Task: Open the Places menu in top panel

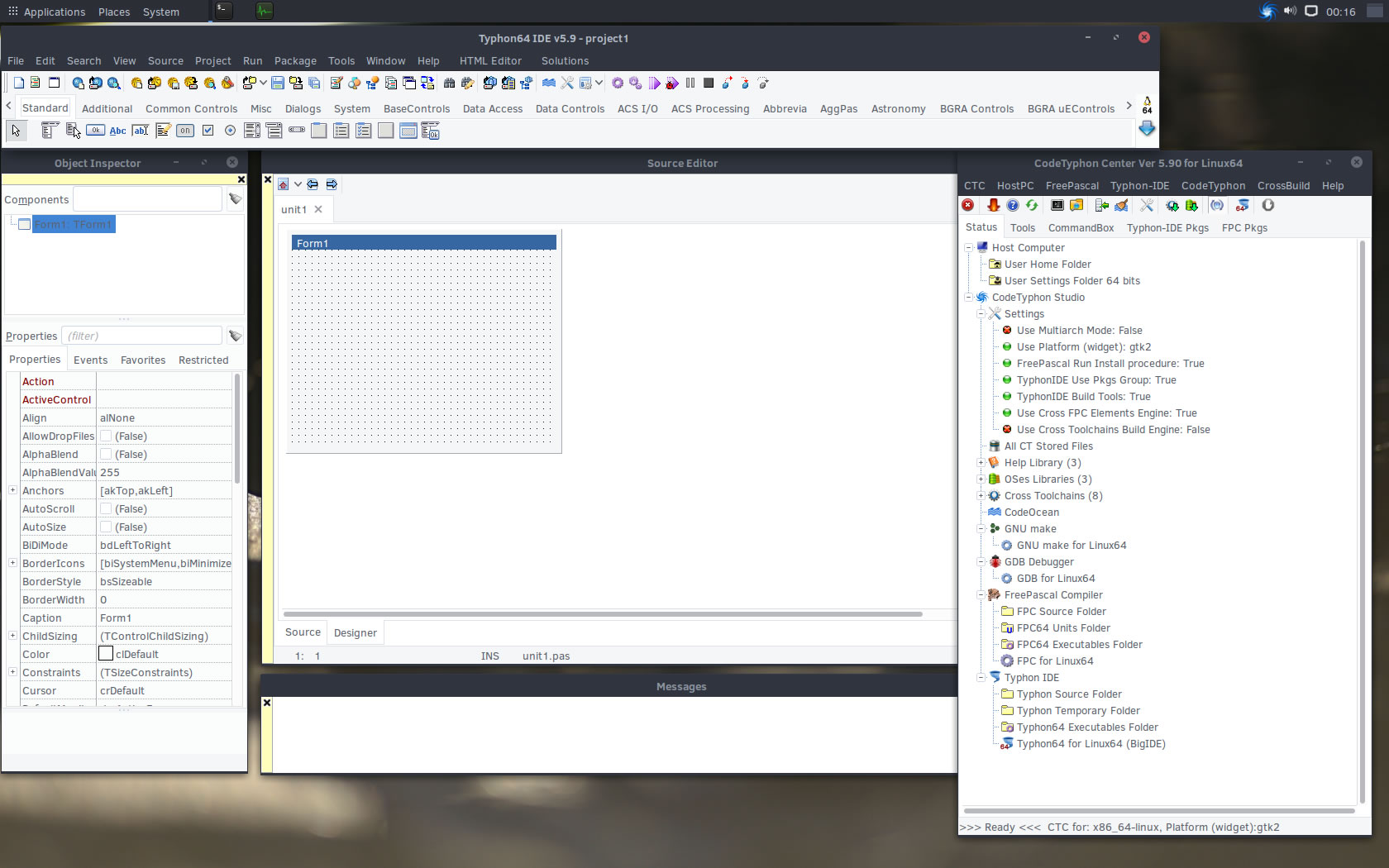Action: click(114, 12)
